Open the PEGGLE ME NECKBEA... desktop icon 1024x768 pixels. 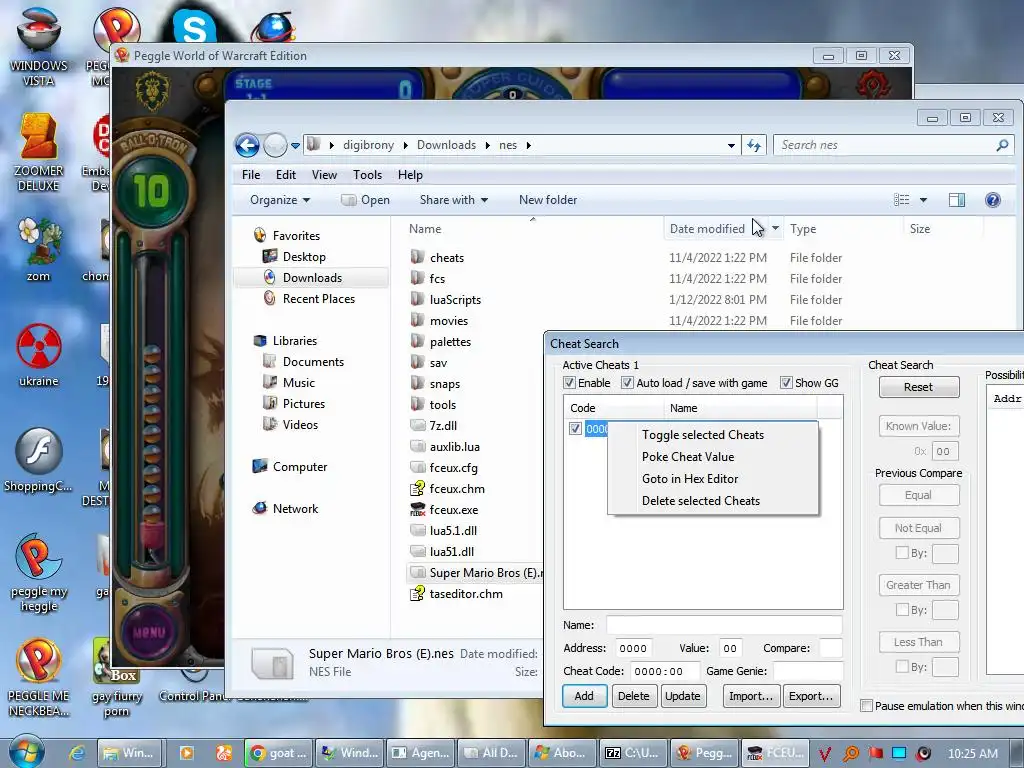point(39,678)
